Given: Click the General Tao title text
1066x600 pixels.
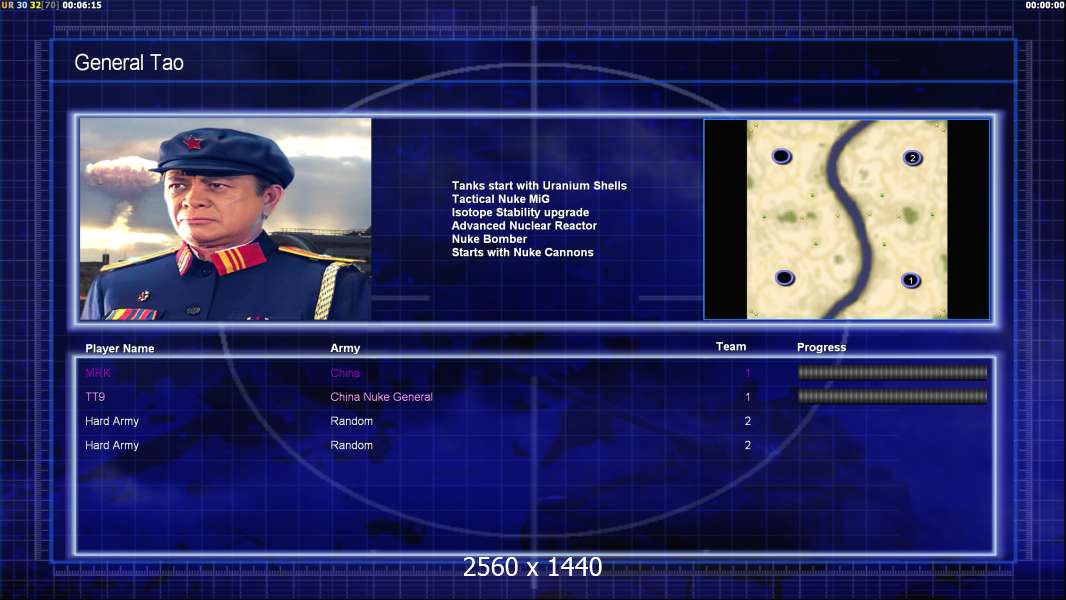Looking at the screenshot, I should [x=129, y=63].
